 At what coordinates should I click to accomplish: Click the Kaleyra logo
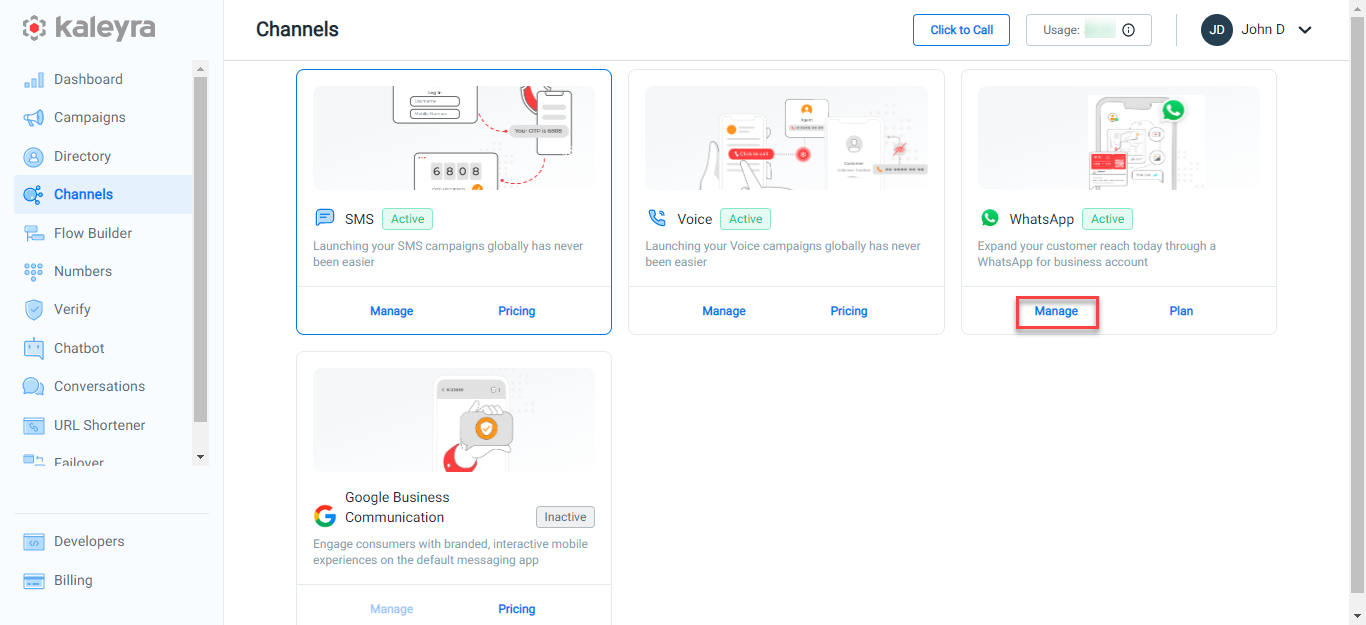[89, 28]
